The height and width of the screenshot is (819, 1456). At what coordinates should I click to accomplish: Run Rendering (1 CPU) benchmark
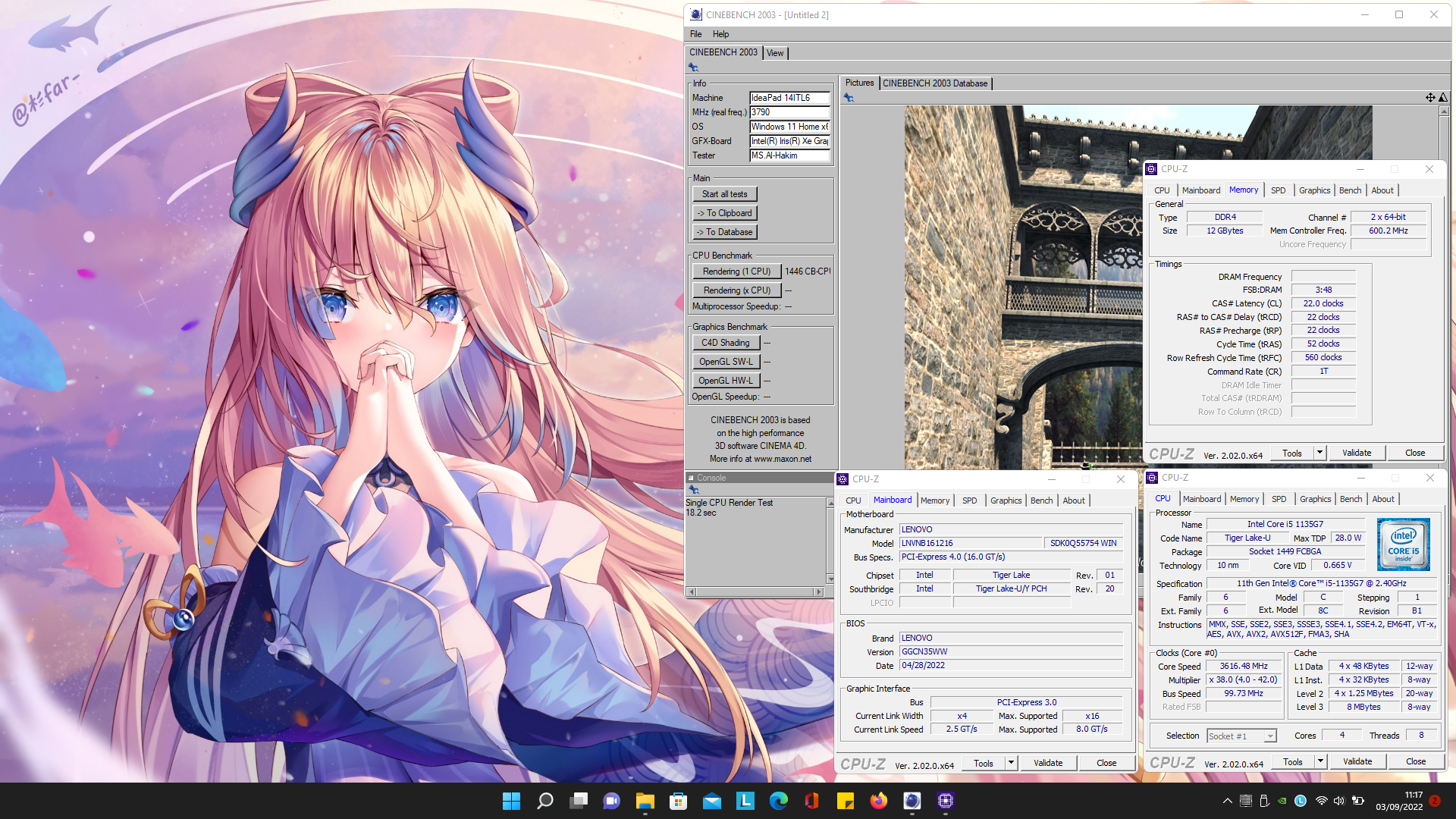click(x=736, y=271)
